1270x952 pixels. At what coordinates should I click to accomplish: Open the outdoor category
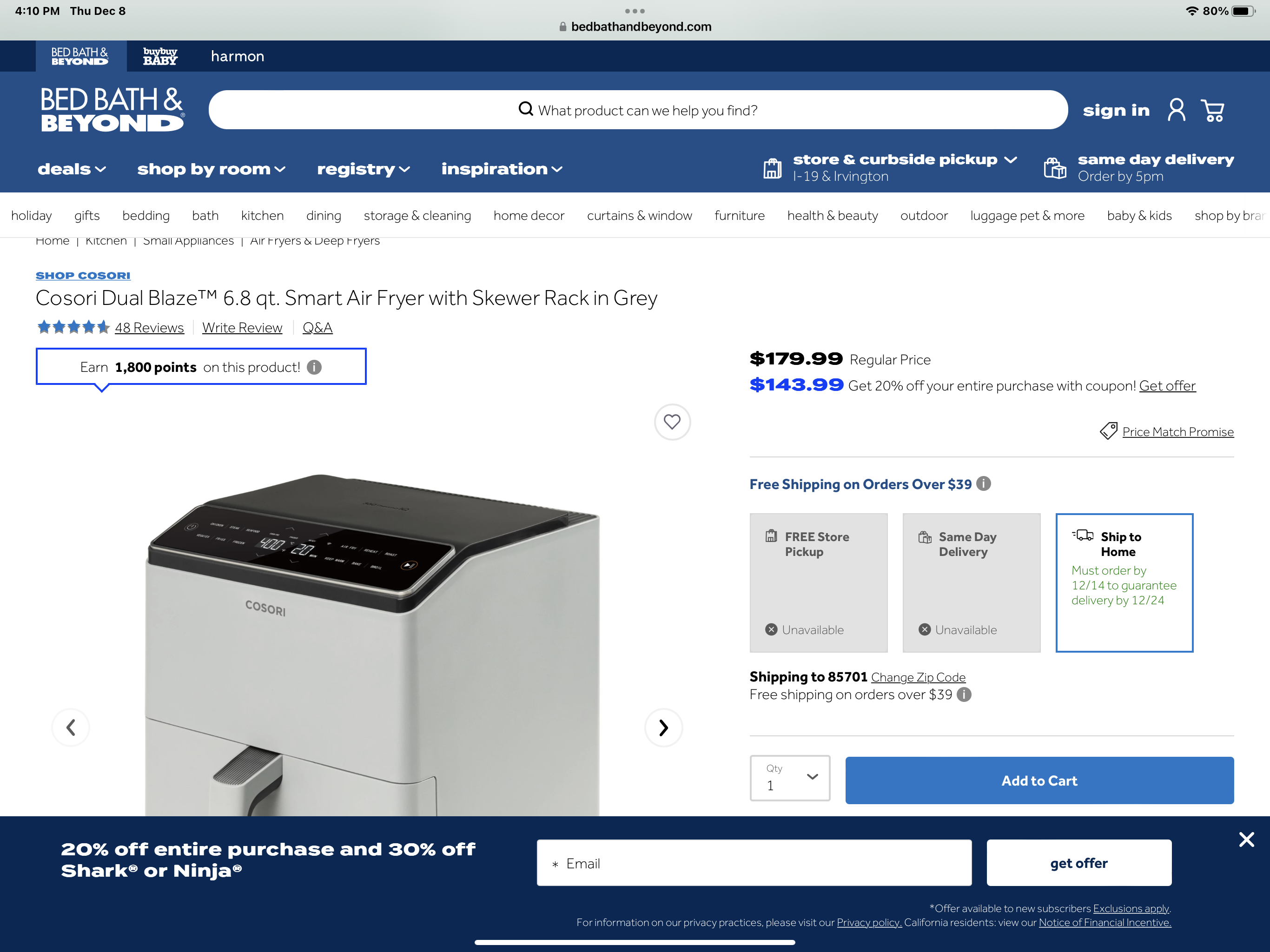[x=924, y=215]
